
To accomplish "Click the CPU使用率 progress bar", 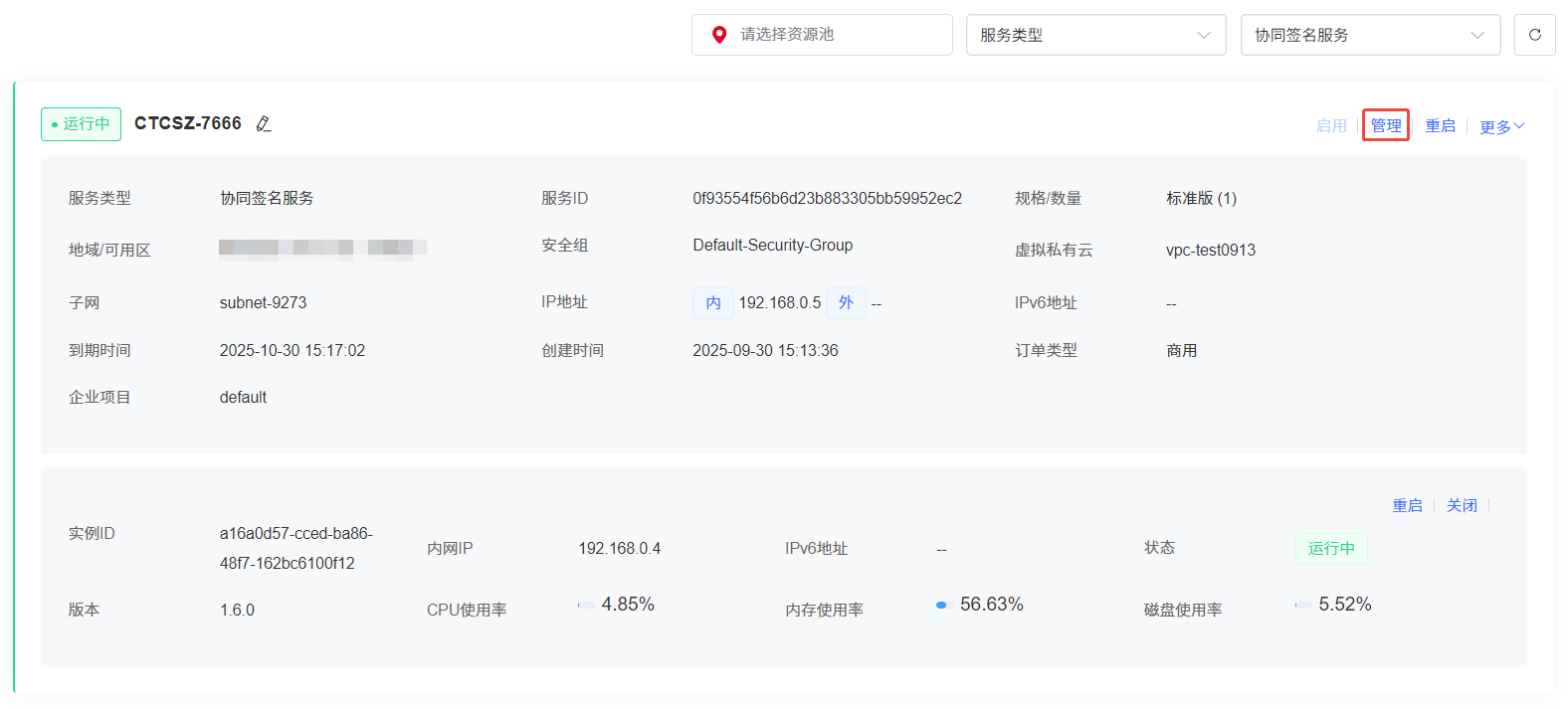I will [586, 605].
